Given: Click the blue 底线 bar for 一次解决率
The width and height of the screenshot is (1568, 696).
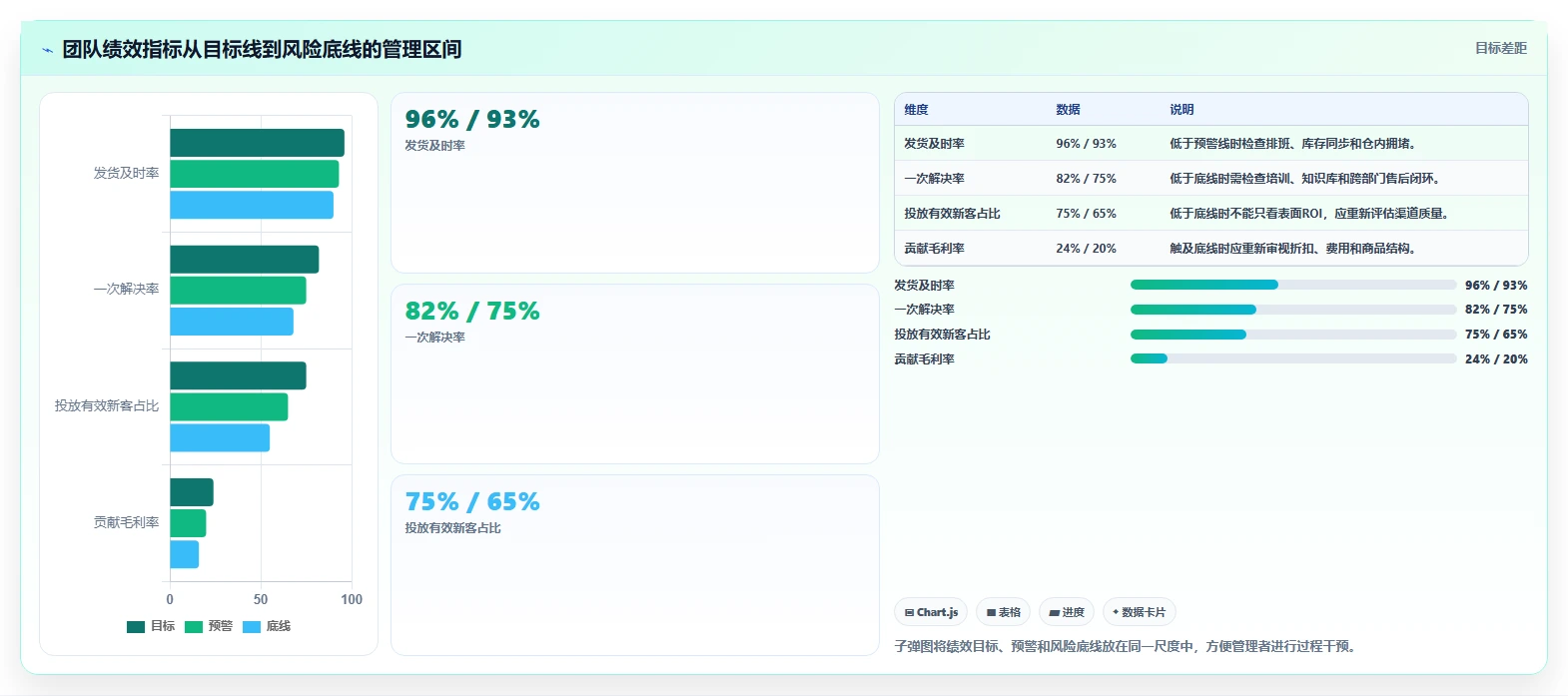Looking at the screenshot, I should pos(232,322).
